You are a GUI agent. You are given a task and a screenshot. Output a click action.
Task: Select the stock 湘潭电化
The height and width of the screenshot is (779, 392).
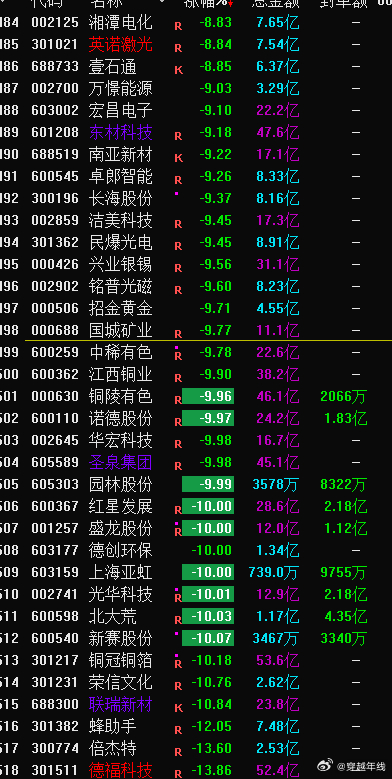(x=121, y=22)
